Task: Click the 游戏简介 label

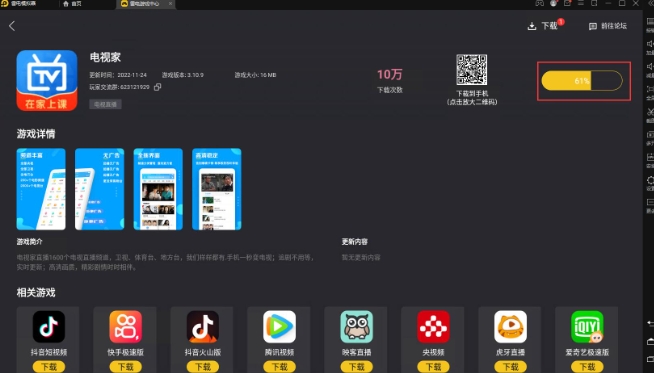Action: 29,242
